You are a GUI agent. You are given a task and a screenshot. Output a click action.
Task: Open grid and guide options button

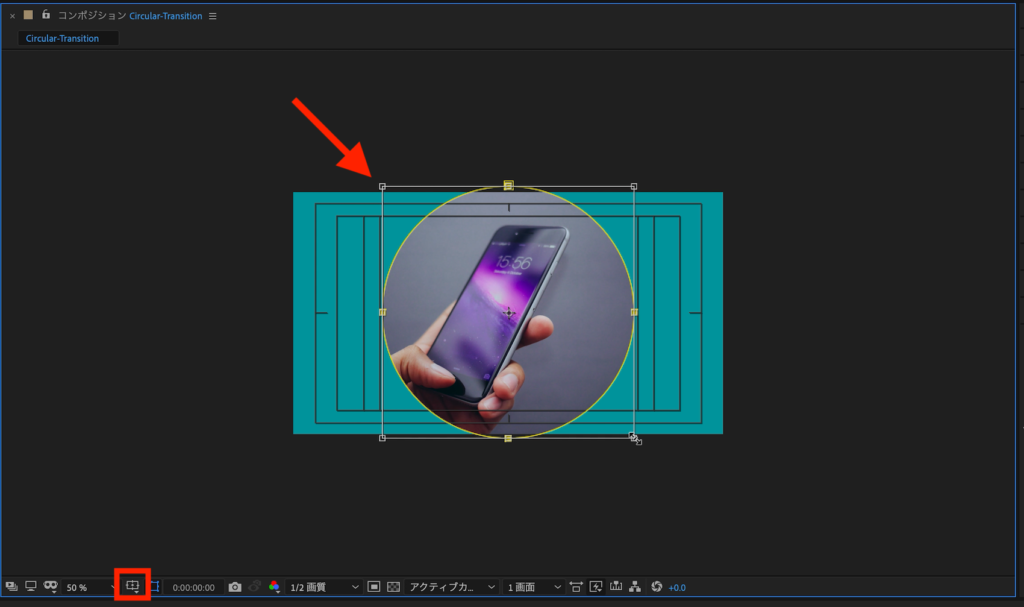[x=132, y=586]
